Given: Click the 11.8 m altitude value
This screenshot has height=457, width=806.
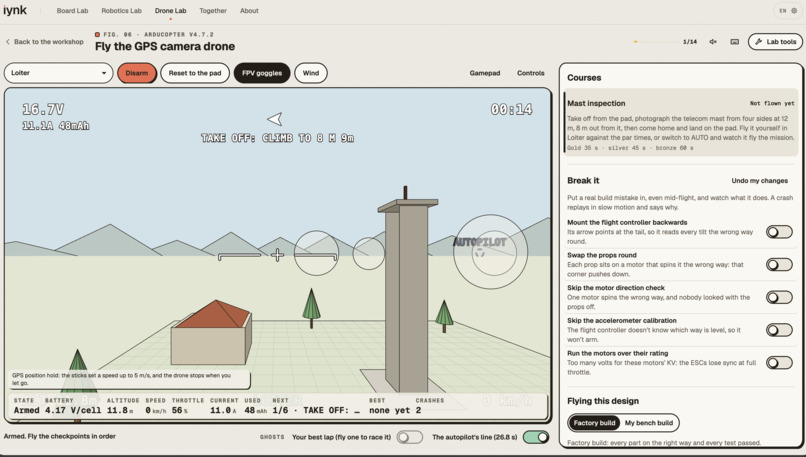Looking at the screenshot, I should (119, 410).
